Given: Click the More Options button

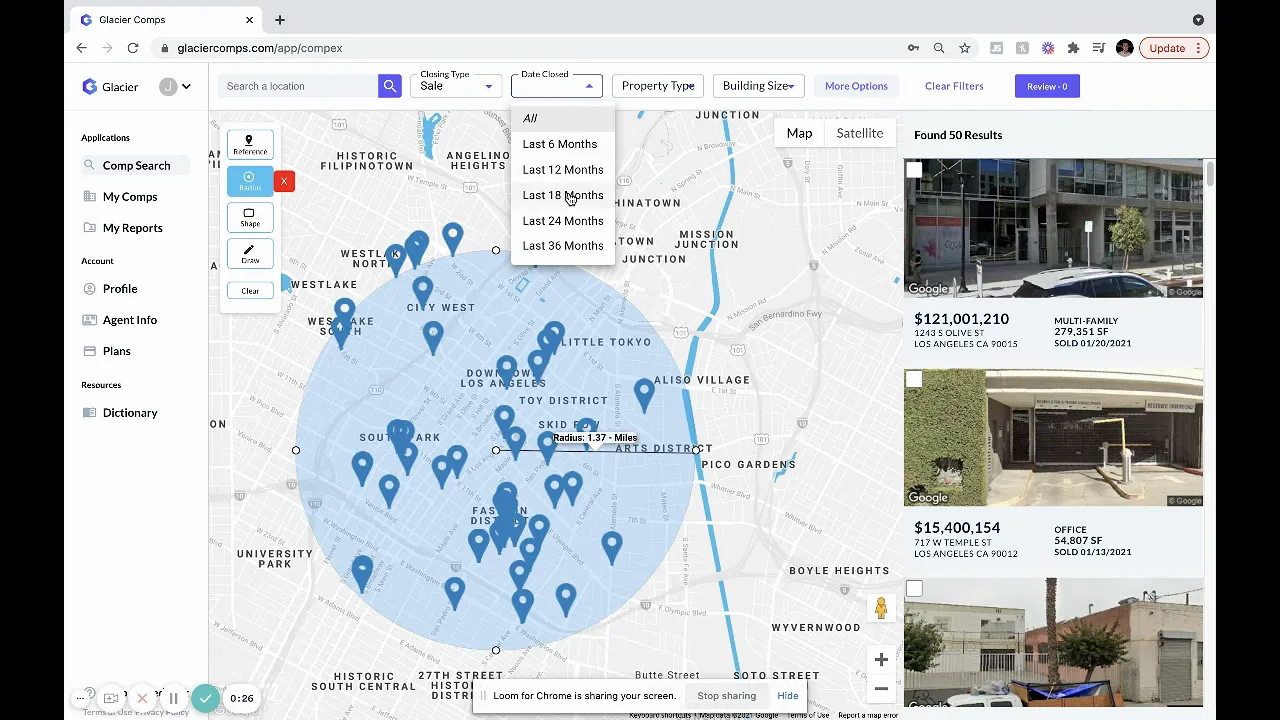Looking at the screenshot, I should [x=856, y=86].
